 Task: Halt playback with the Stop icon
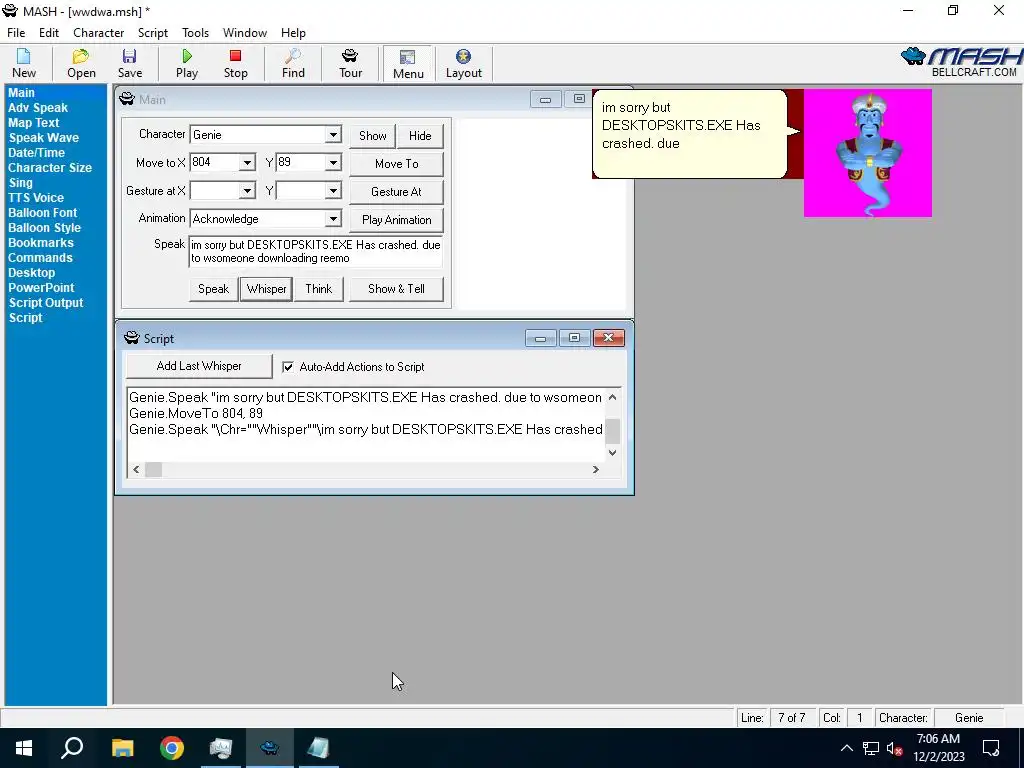pyautogui.click(x=236, y=64)
